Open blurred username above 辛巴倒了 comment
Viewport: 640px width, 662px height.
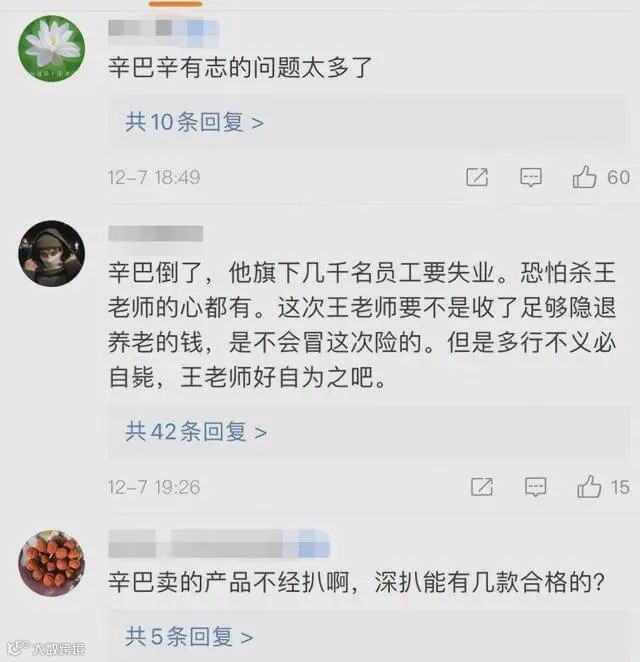[x=155, y=233]
